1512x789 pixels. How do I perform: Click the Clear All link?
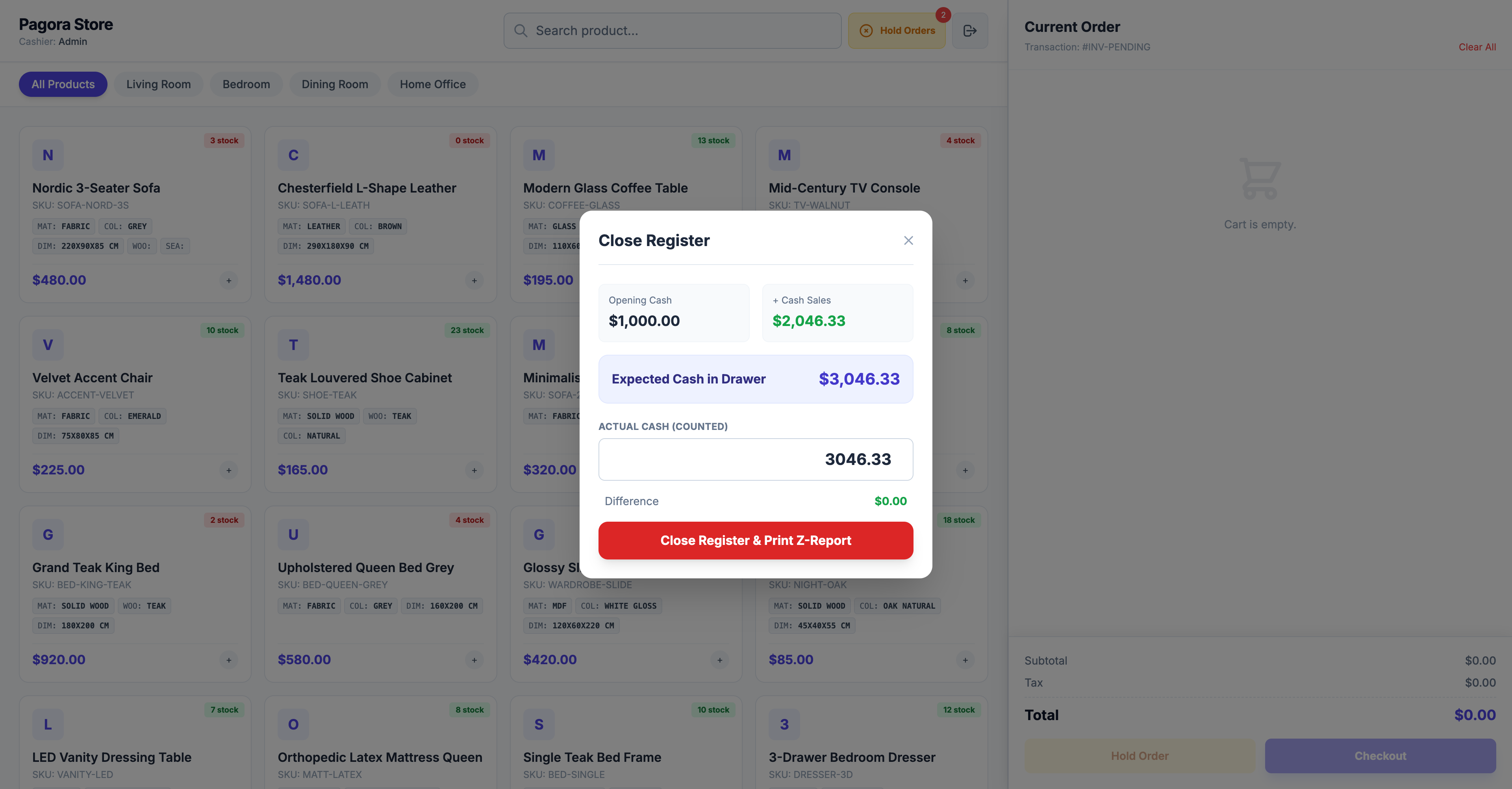[x=1477, y=47]
